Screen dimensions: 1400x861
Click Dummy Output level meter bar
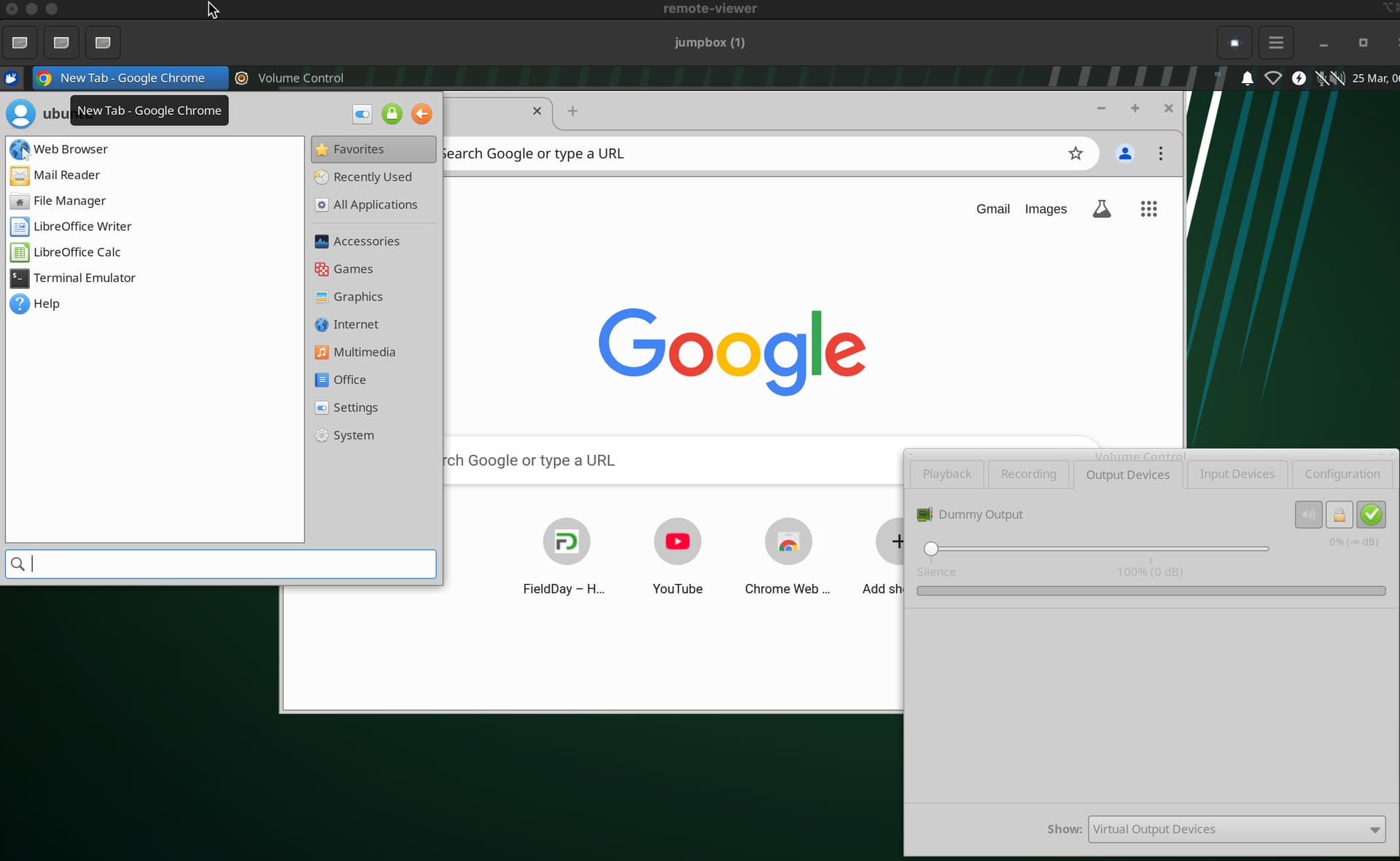point(1151,591)
